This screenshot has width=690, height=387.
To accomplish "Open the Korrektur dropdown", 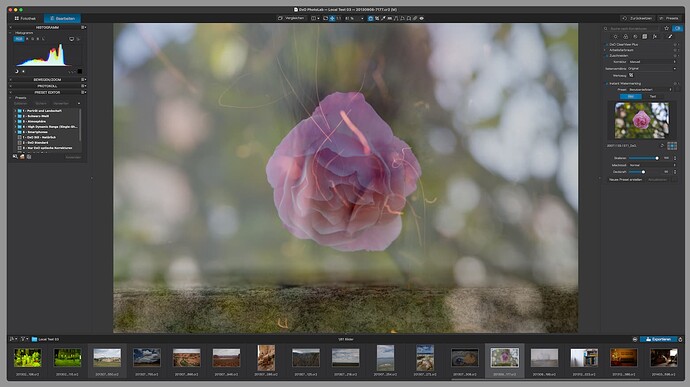I will [653, 62].
